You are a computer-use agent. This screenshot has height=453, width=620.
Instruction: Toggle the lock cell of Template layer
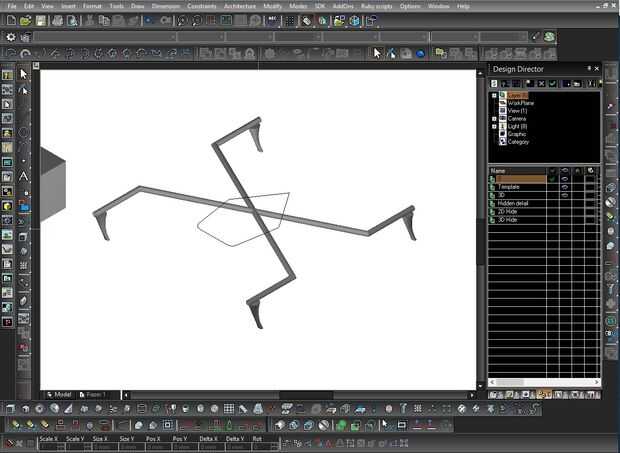tap(578, 187)
